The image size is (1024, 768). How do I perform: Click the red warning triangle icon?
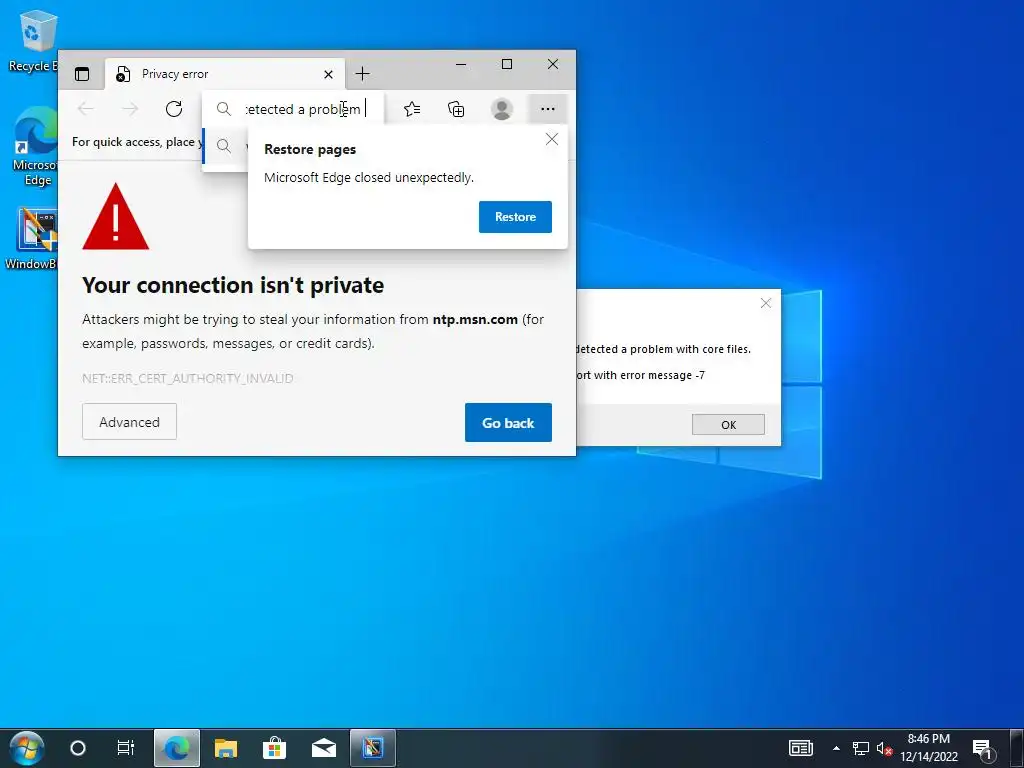point(116,217)
